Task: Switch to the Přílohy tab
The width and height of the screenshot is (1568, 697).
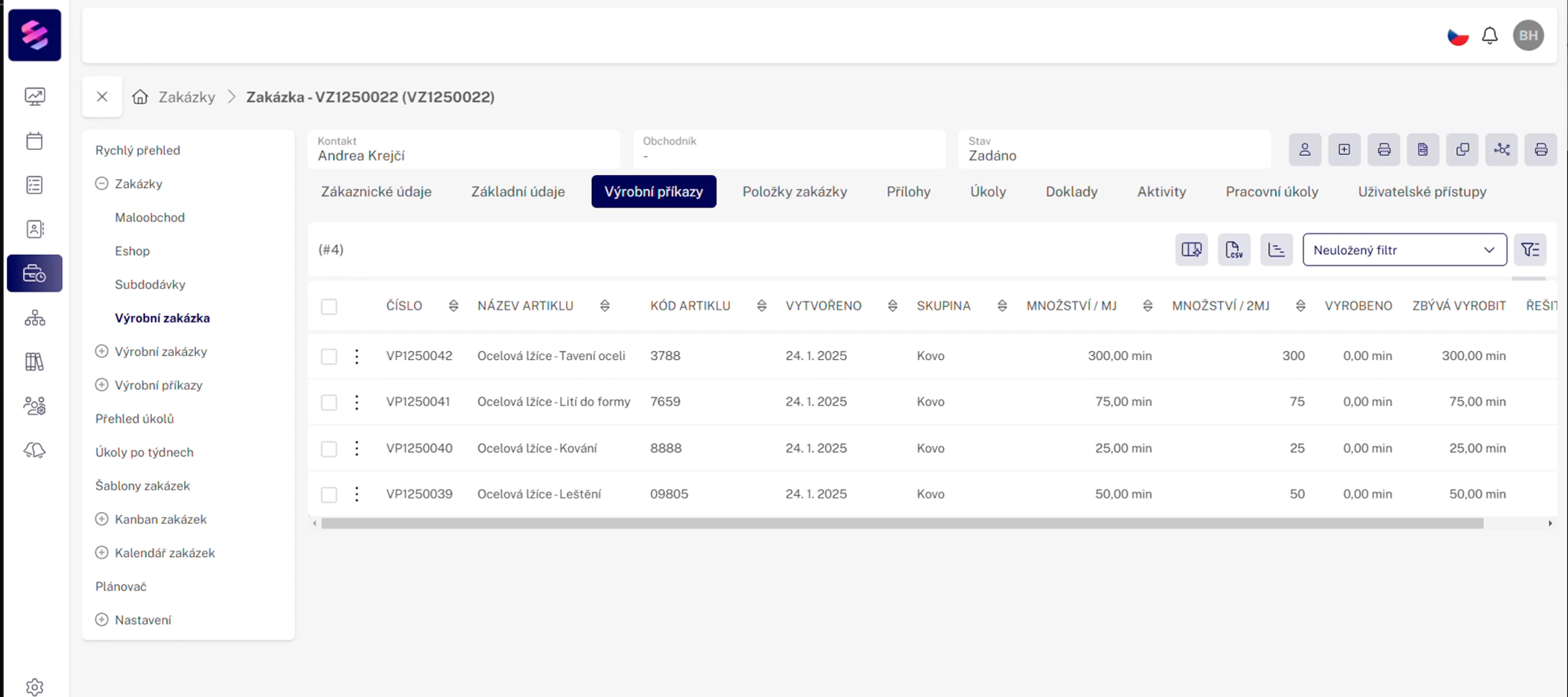Action: [x=908, y=192]
